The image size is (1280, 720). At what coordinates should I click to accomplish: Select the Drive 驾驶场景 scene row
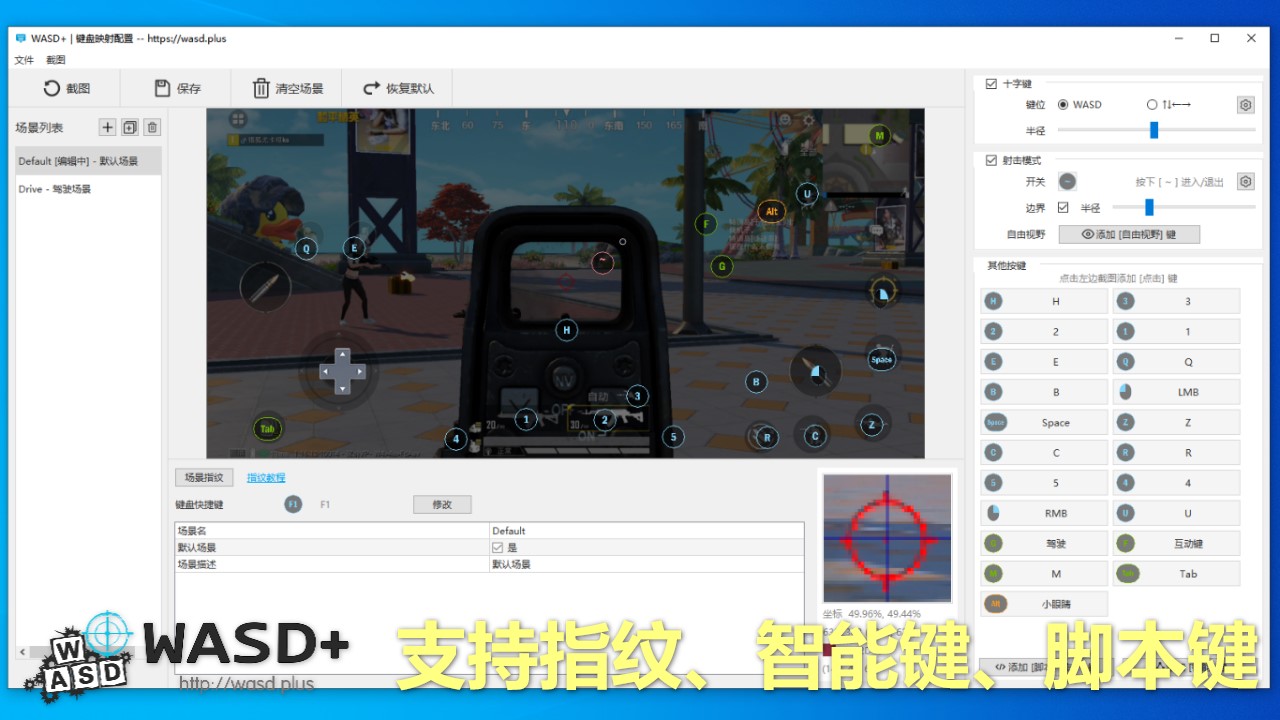[x=88, y=189]
